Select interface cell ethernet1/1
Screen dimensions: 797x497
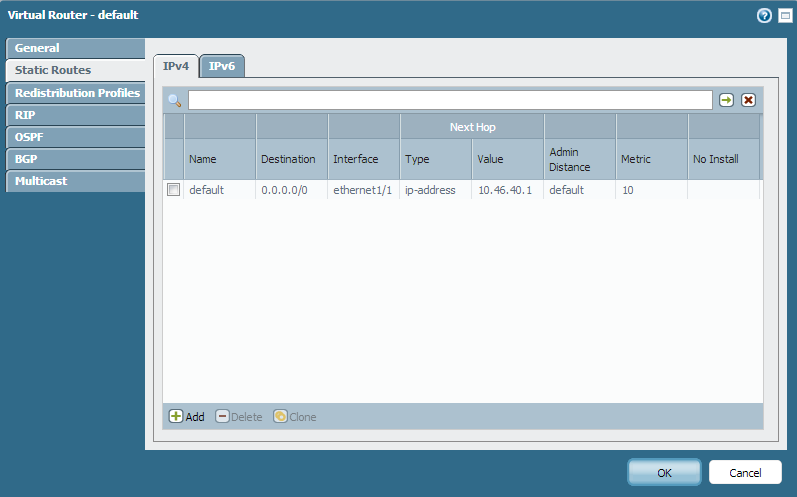[362, 190]
